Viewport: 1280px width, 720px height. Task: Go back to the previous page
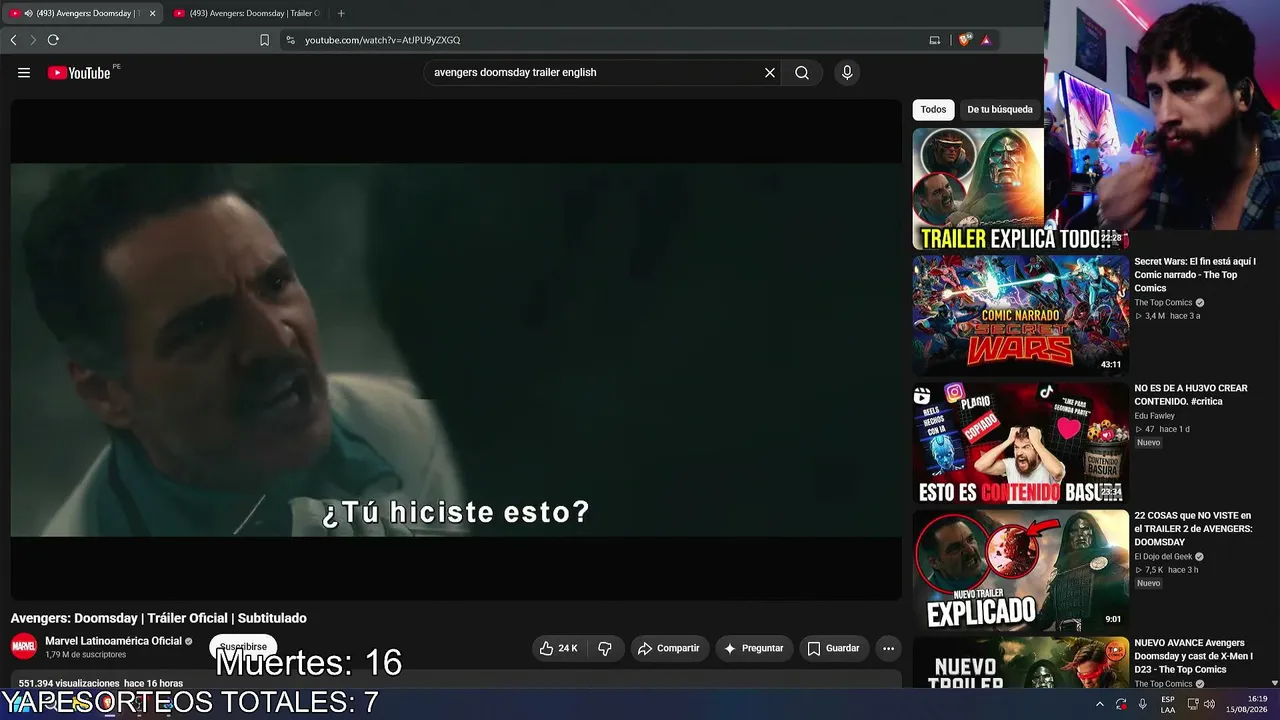tap(13, 40)
